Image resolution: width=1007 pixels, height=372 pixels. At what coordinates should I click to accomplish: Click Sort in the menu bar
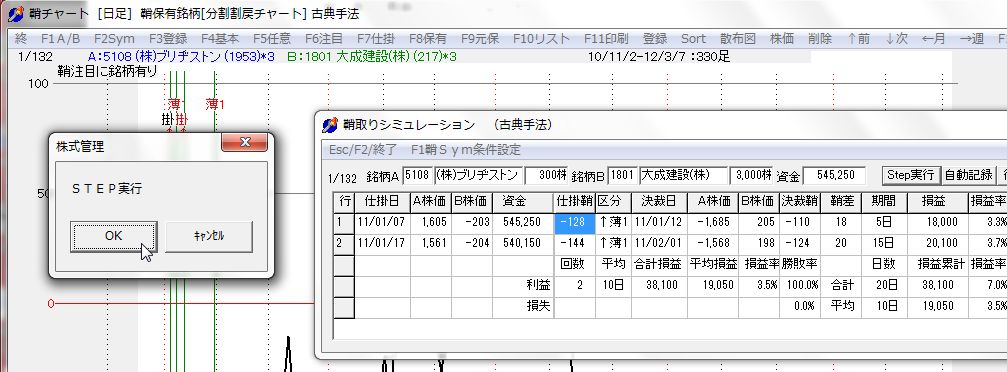(693, 39)
